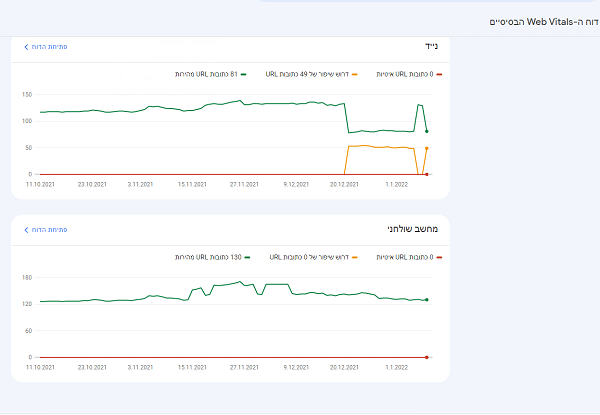Click 27.11.2021 date on desktop chart axis
600x415 pixels.
(244, 367)
